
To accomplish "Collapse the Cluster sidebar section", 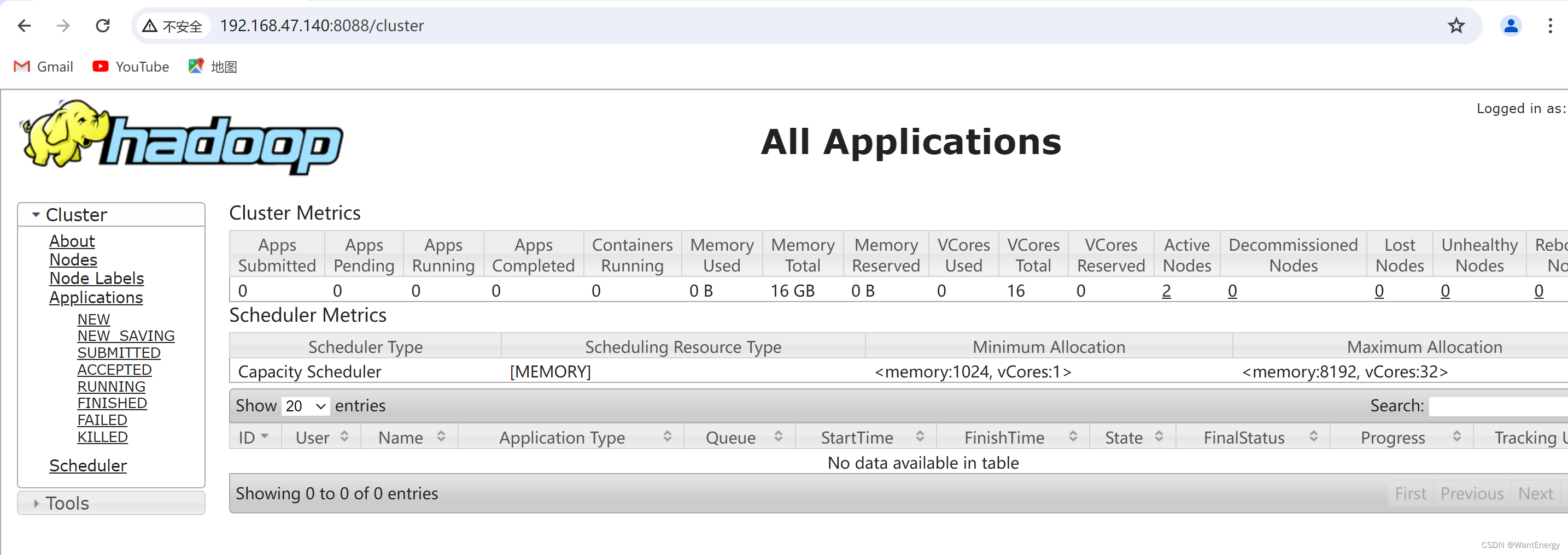I will pyautogui.click(x=112, y=215).
